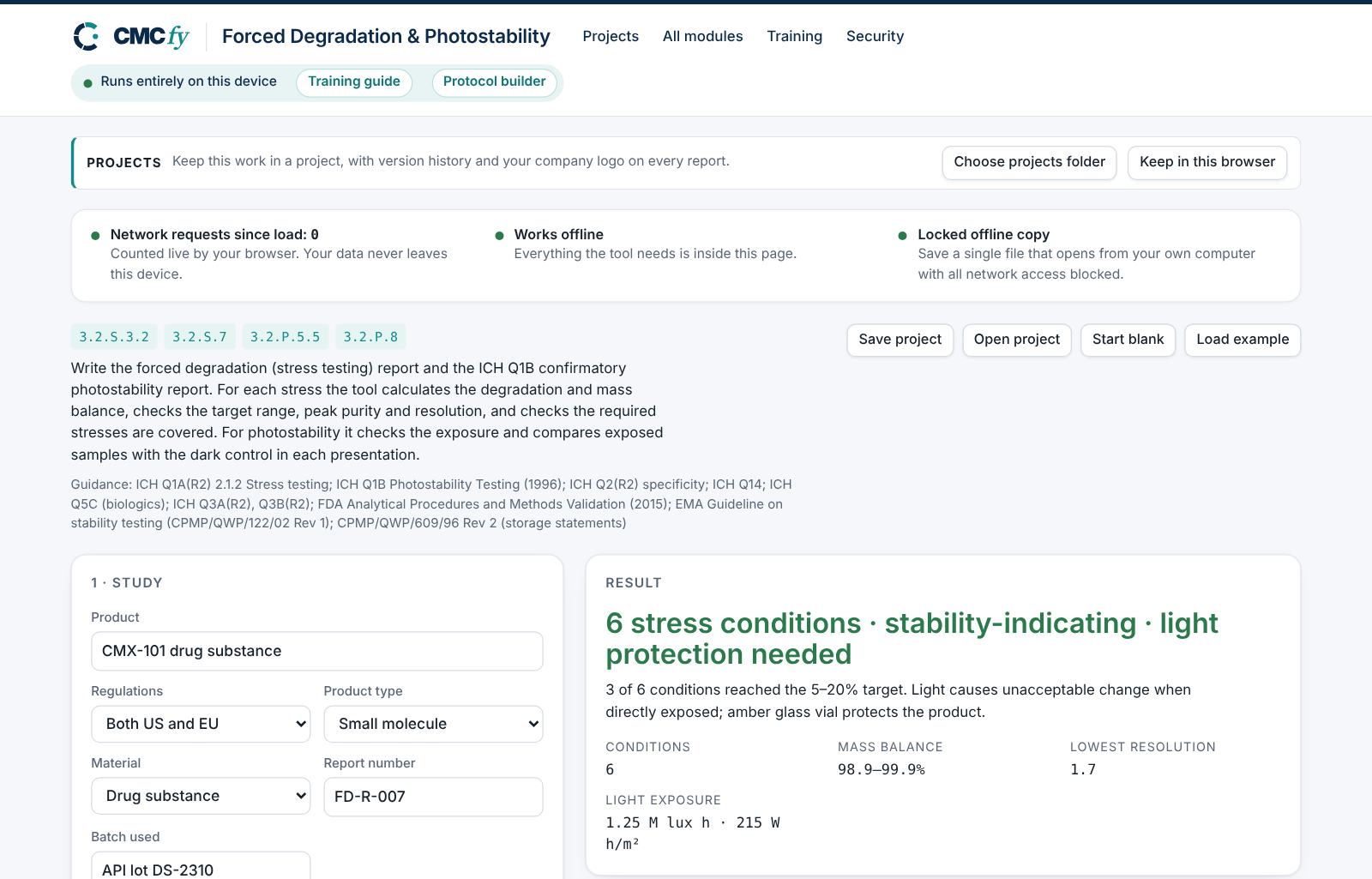Click 'Runs entirely on this device' status
1372x879 pixels.
(189, 81)
